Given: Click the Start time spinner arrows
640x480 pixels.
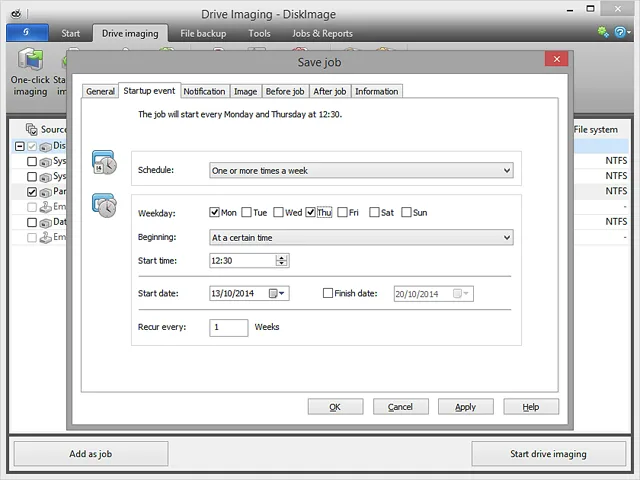Looking at the screenshot, I should (282, 260).
